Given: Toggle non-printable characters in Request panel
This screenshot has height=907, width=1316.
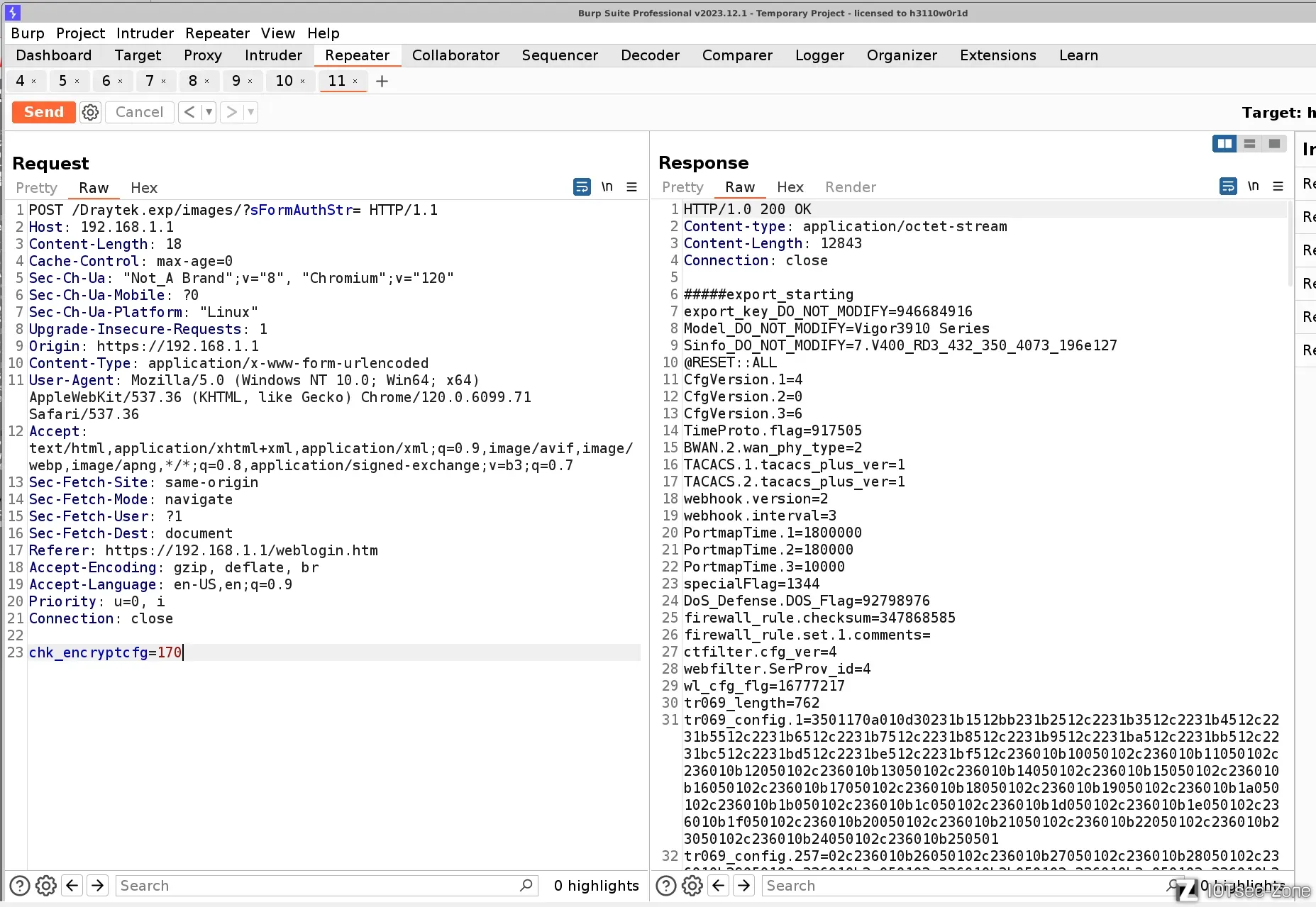Looking at the screenshot, I should pyautogui.click(x=607, y=187).
